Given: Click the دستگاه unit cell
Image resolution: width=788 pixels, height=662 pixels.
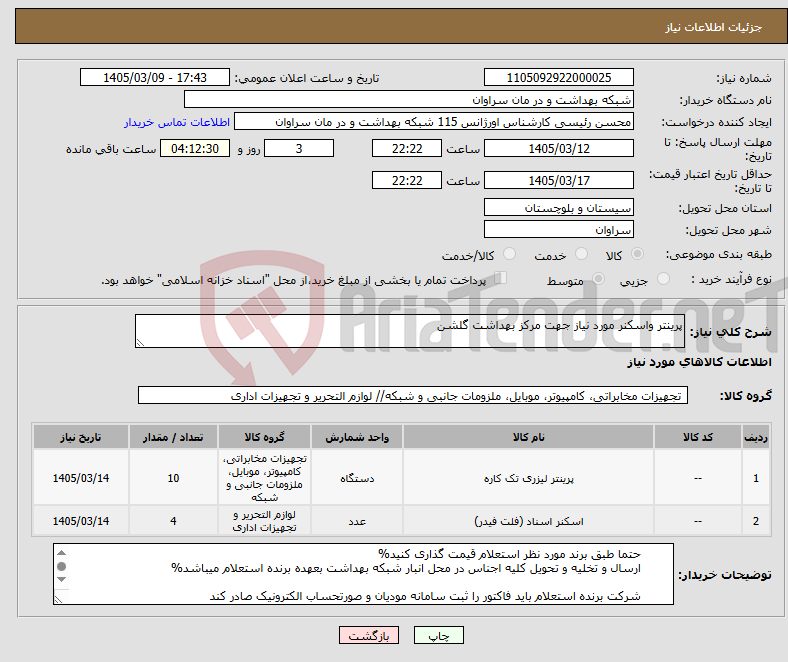Looking at the screenshot, I should pyautogui.click(x=357, y=478).
